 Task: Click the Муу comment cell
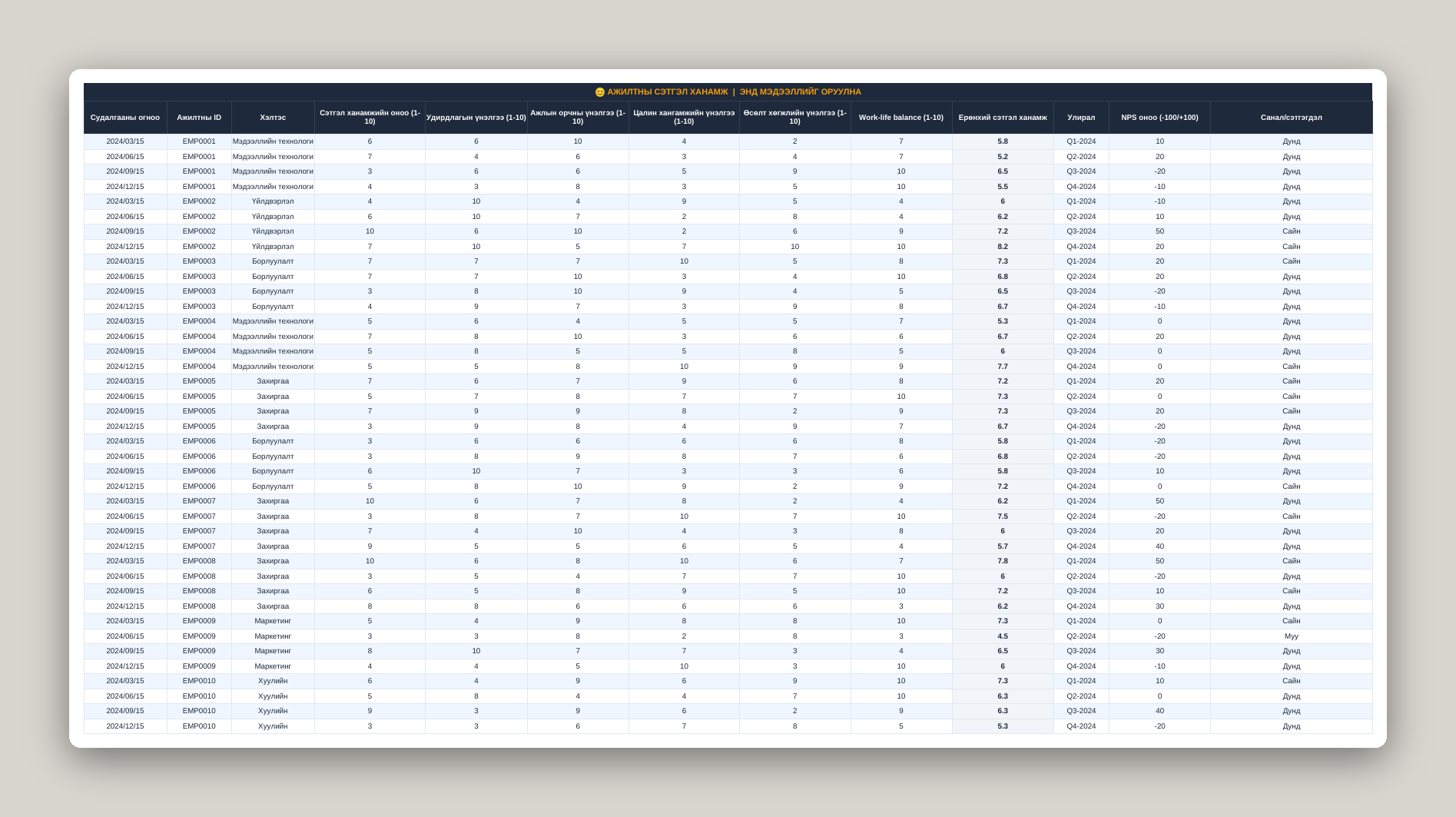[x=1292, y=636]
